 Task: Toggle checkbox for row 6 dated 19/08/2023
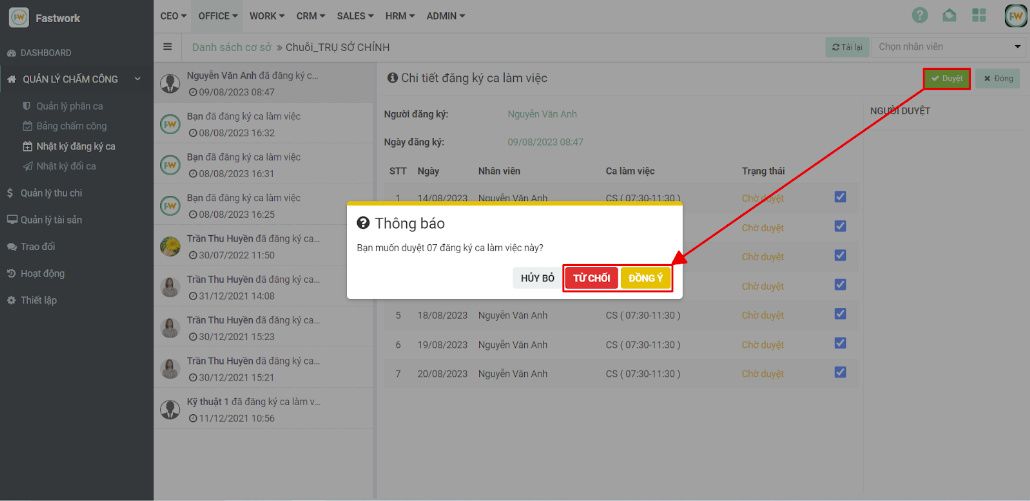(x=840, y=344)
